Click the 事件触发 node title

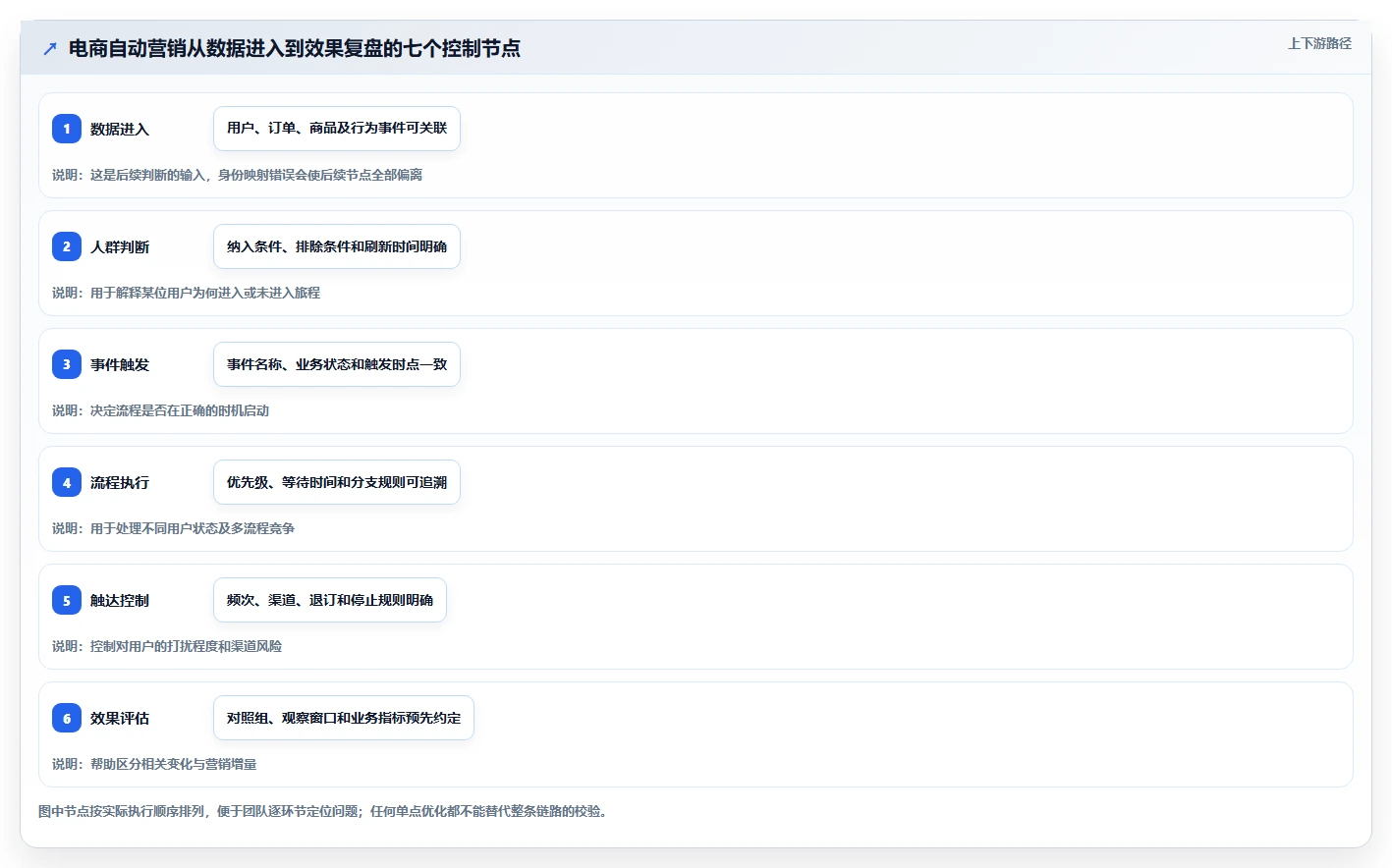[120, 364]
